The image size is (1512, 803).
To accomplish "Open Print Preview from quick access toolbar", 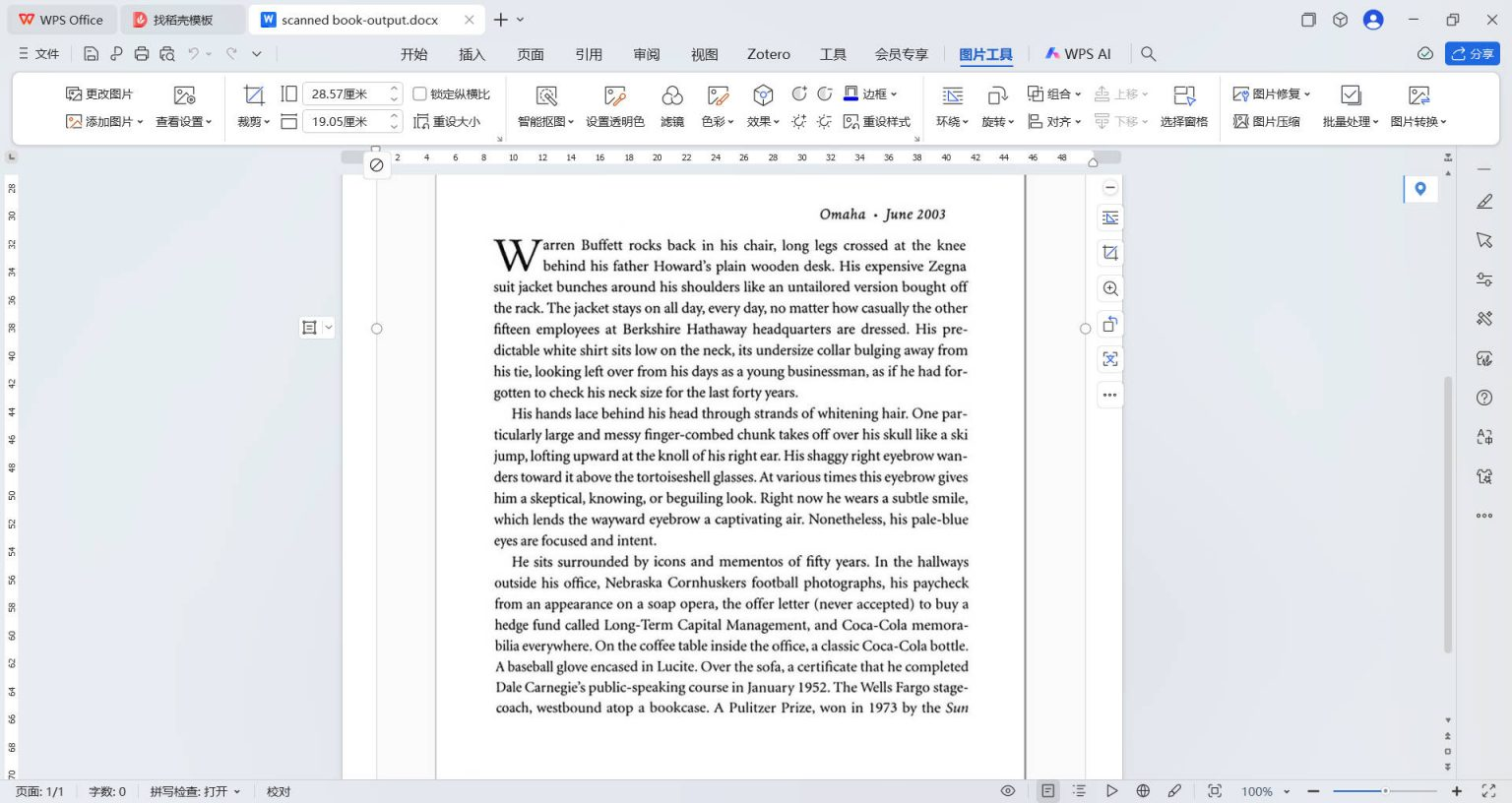I will click(x=167, y=54).
